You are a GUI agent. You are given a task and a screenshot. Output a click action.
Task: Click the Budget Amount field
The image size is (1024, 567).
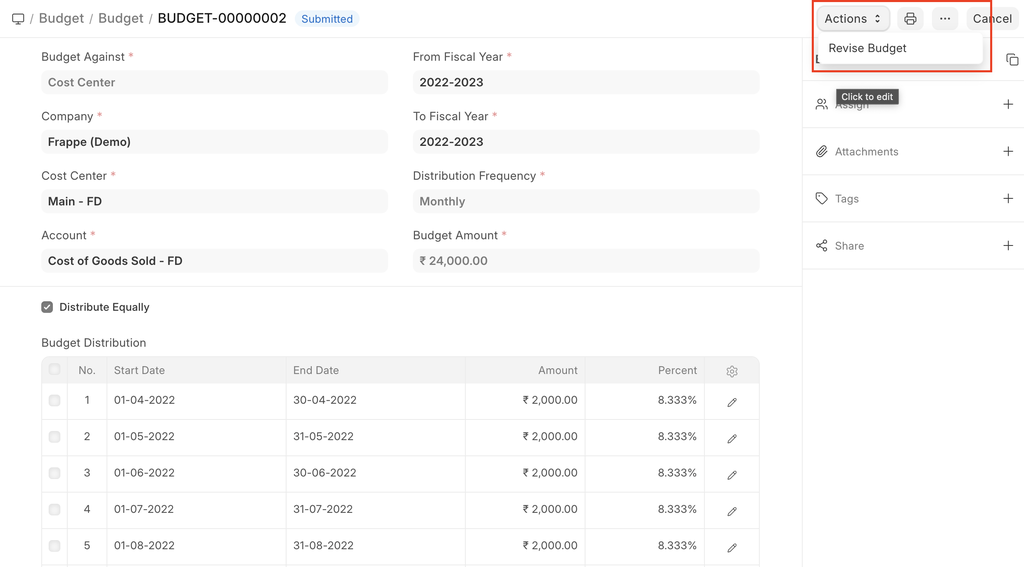pyautogui.click(x=585, y=261)
